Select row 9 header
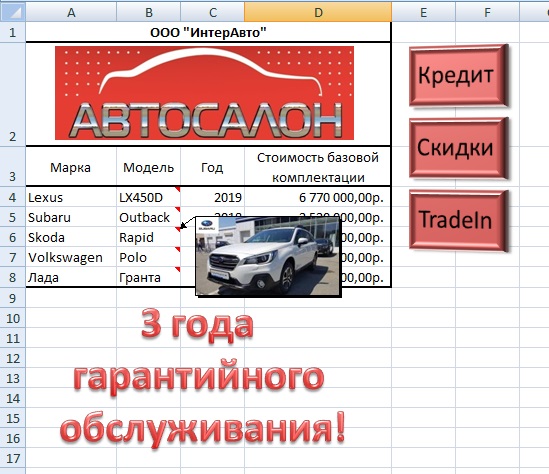This screenshot has width=549, height=474. pos(13,298)
